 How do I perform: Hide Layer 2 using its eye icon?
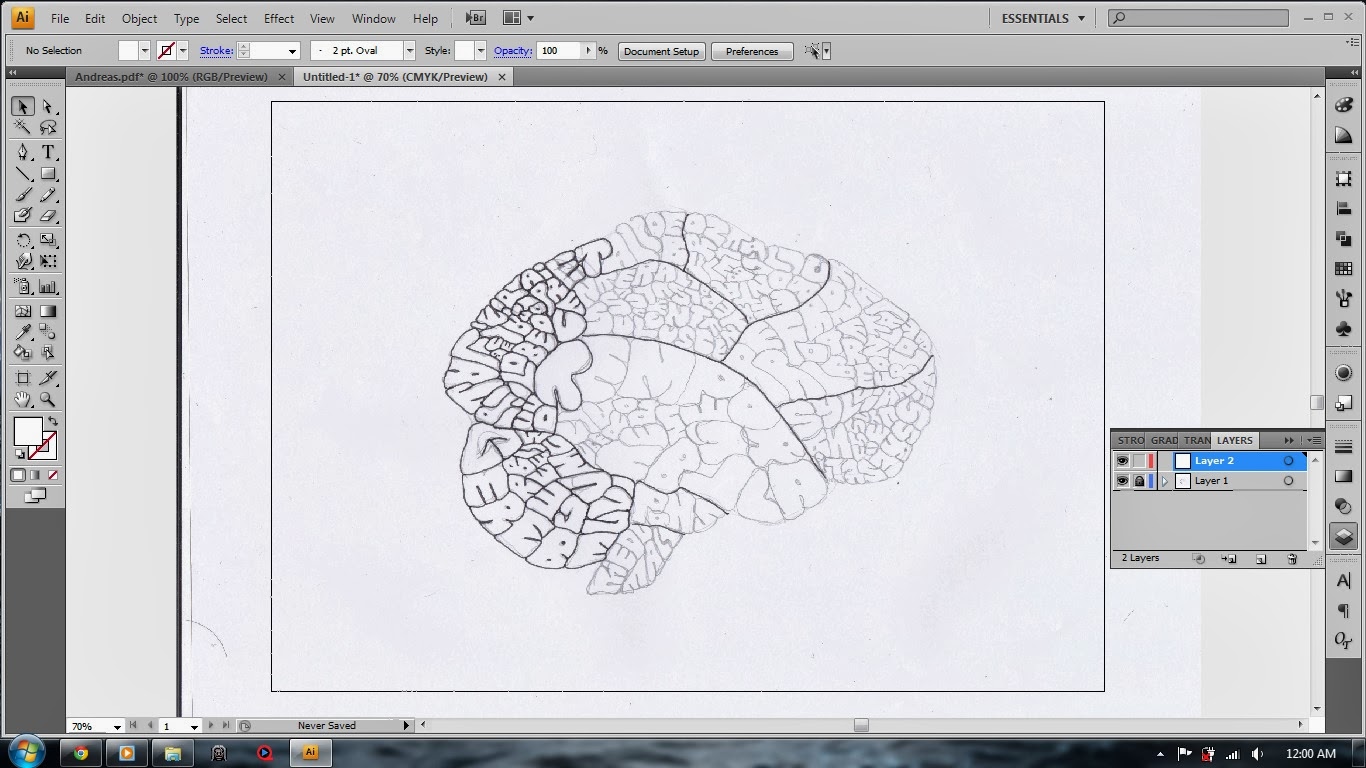tap(1122, 461)
